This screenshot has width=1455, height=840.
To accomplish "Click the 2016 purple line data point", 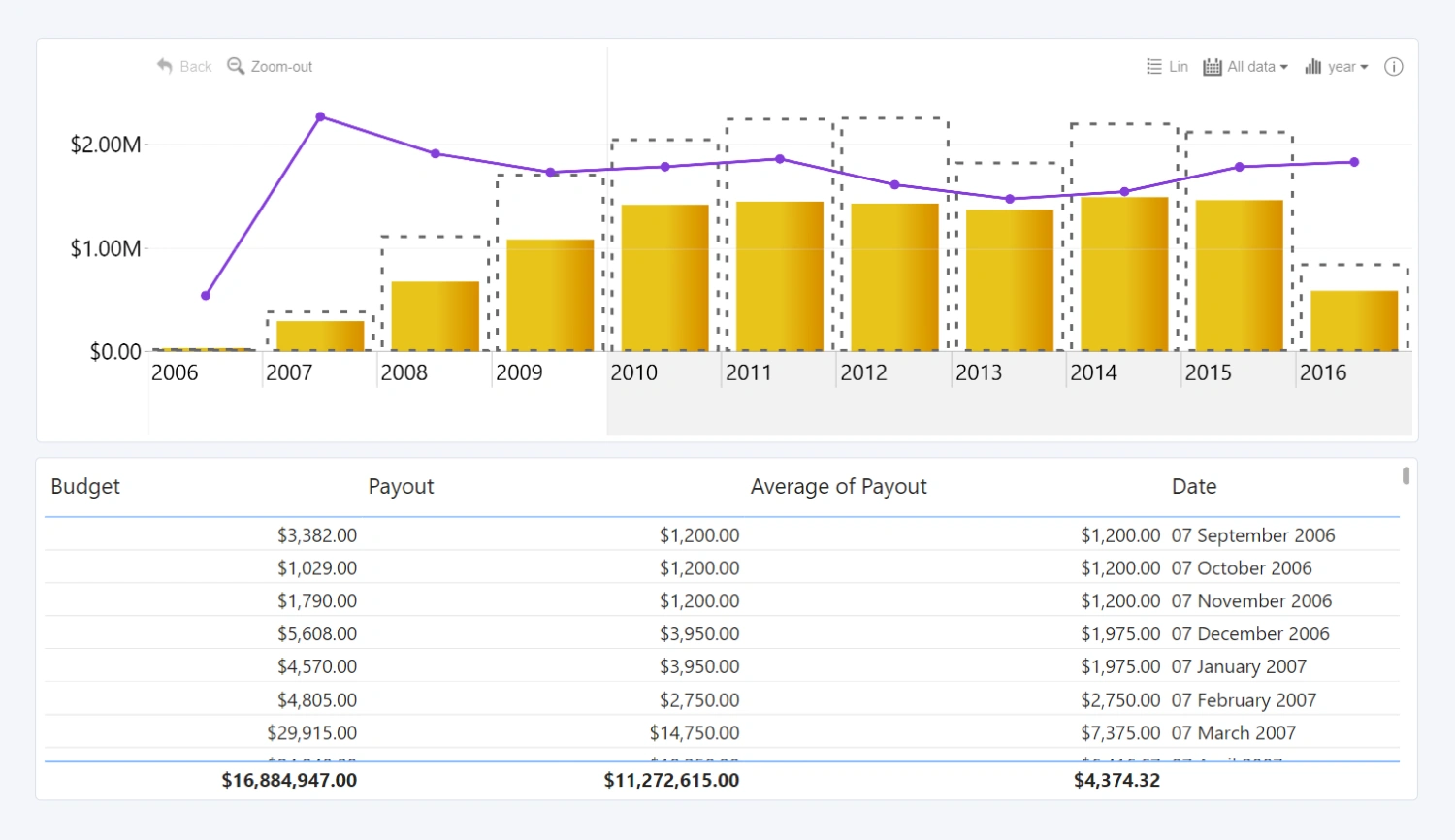I will pyautogui.click(x=1354, y=162).
